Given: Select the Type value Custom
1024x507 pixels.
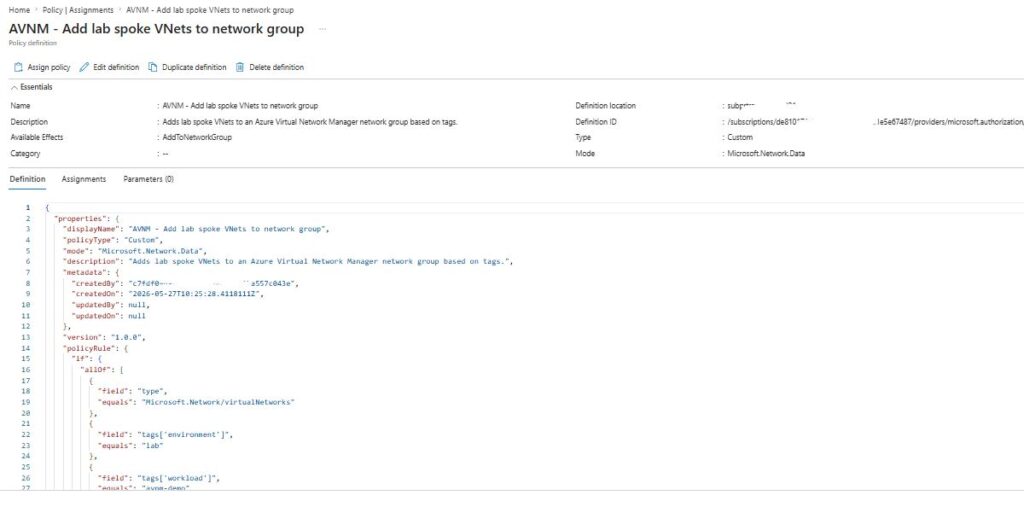Looking at the screenshot, I should point(739,137).
